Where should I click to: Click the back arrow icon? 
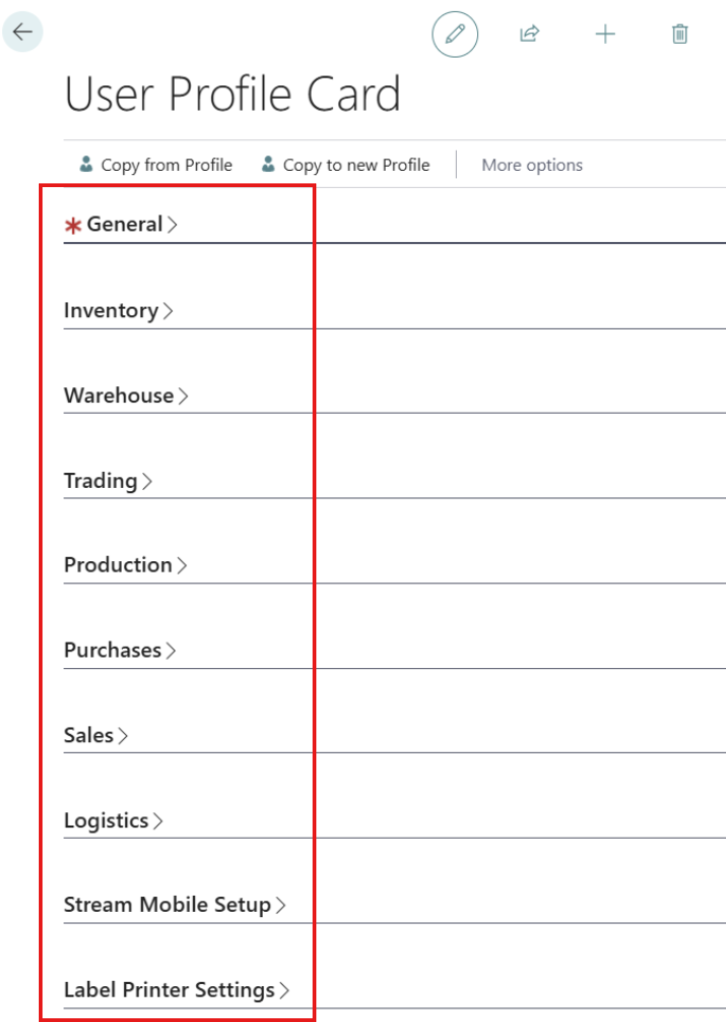[22, 32]
